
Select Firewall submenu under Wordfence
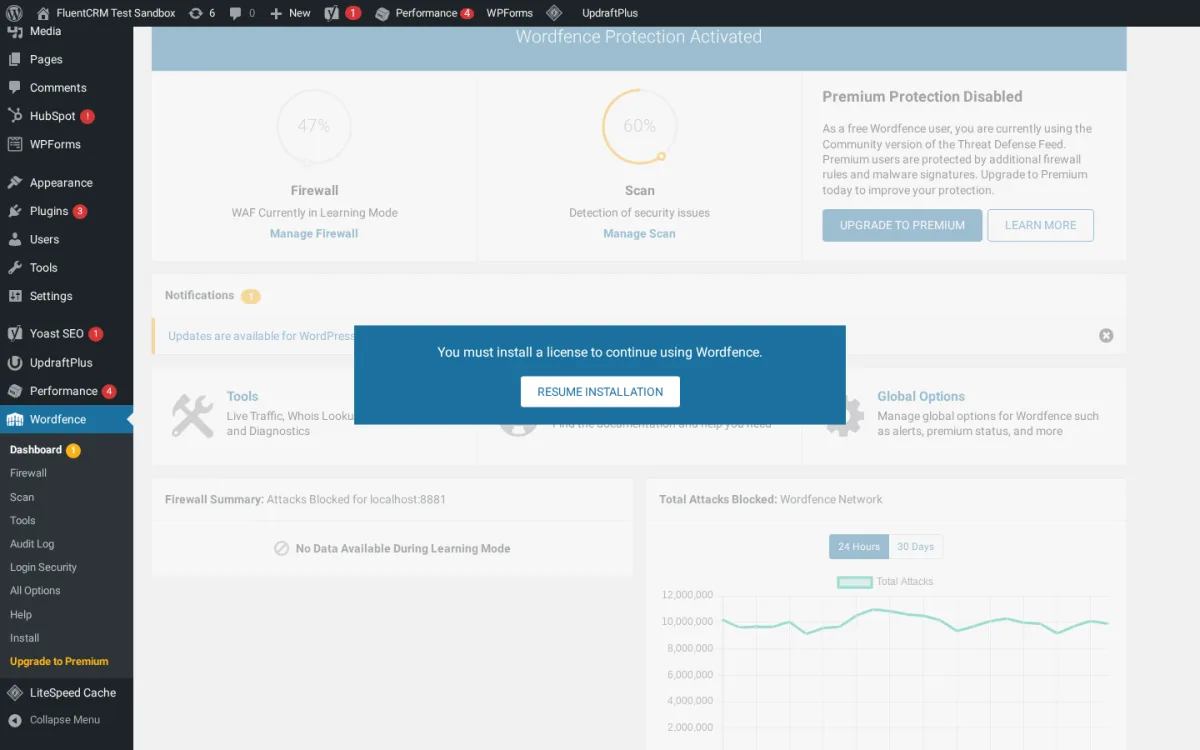point(28,473)
